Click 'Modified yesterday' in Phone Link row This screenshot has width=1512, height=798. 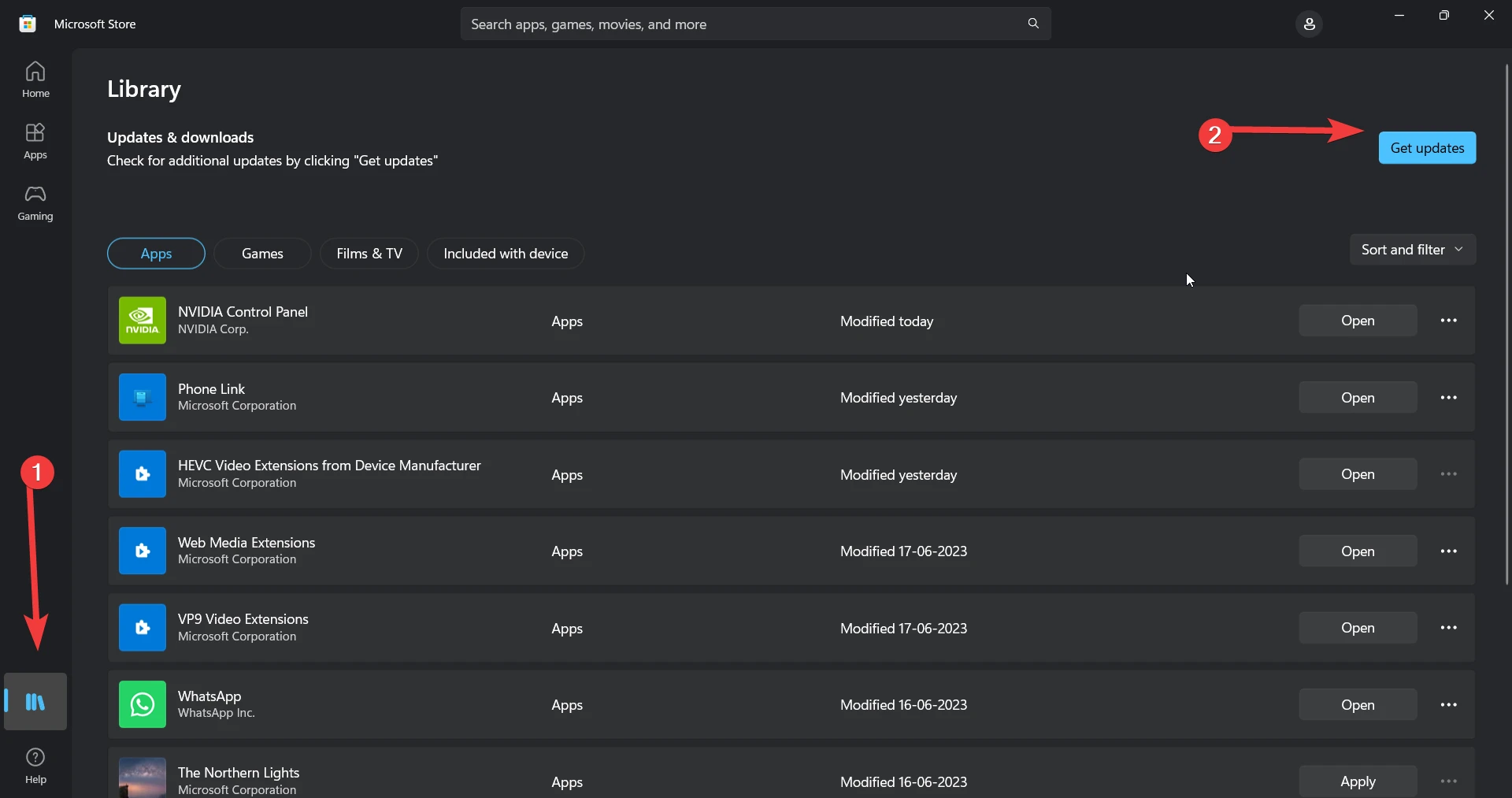(x=899, y=398)
